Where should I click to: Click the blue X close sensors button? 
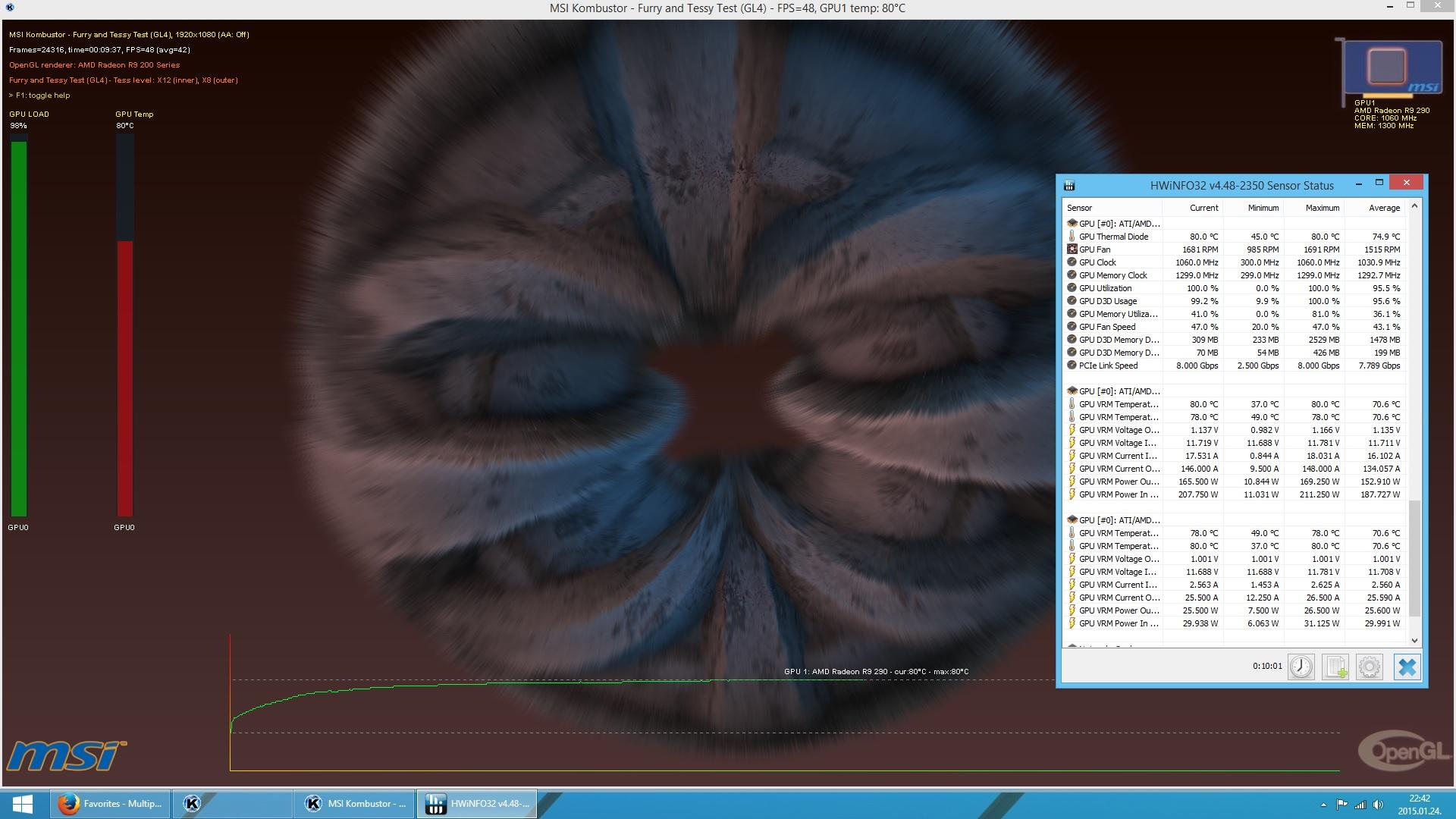click(1407, 667)
